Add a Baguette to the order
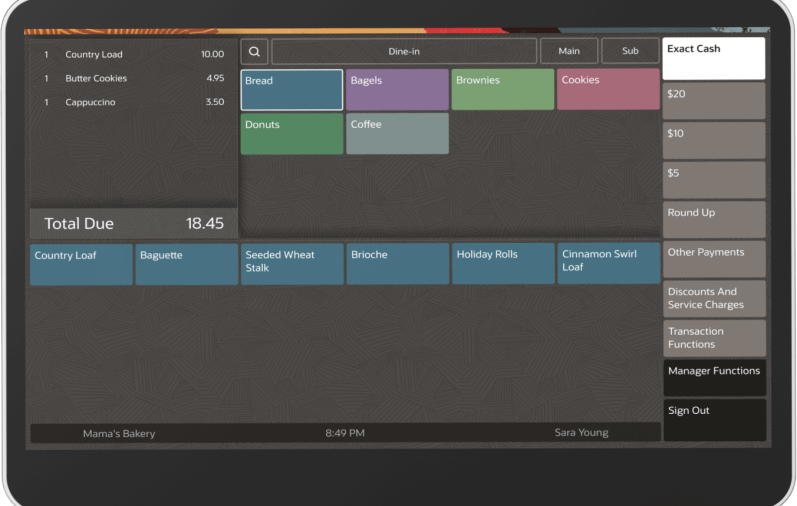The width and height of the screenshot is (797, 506). coord(186,264)
